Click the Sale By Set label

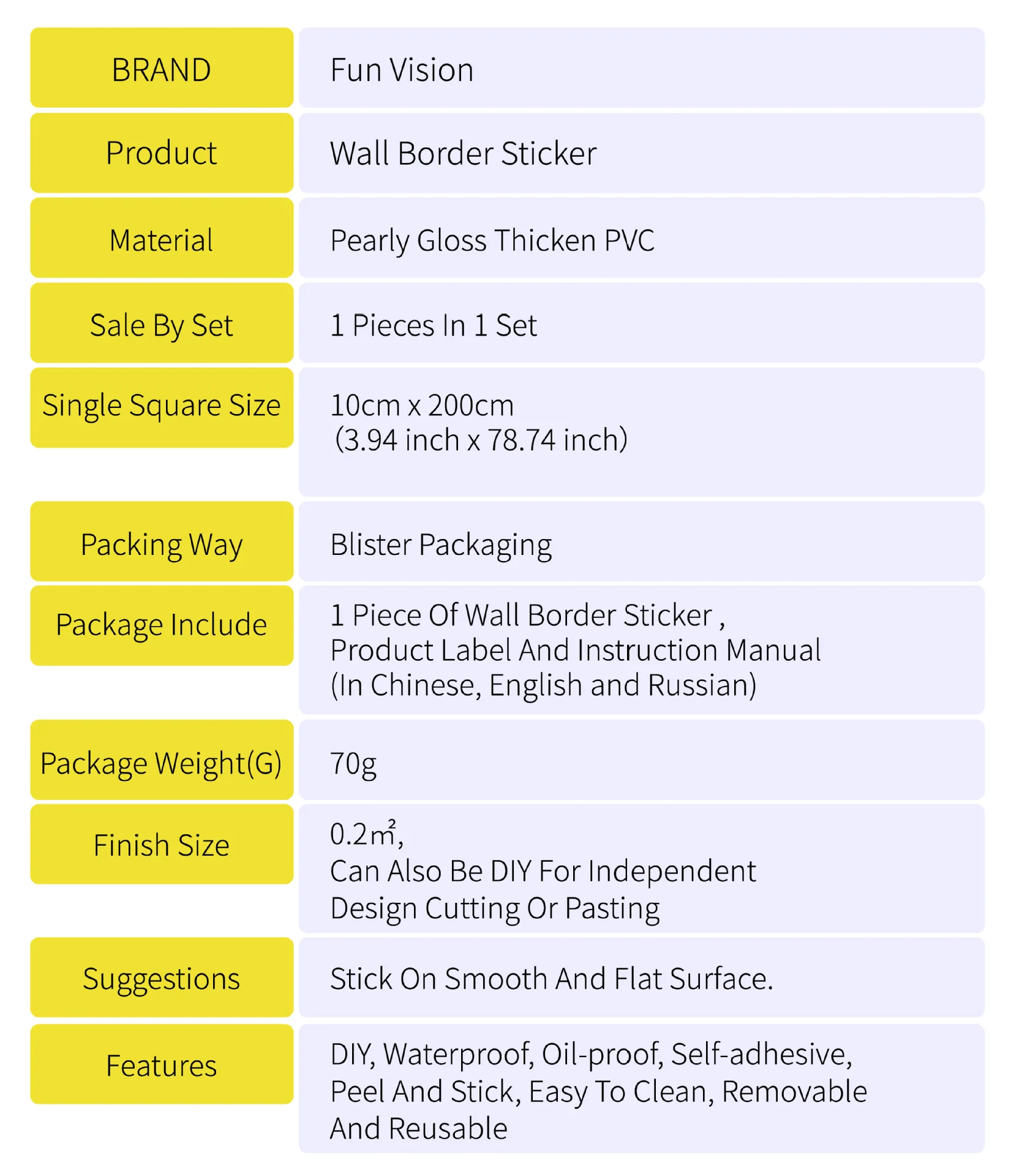pos(162,325)
